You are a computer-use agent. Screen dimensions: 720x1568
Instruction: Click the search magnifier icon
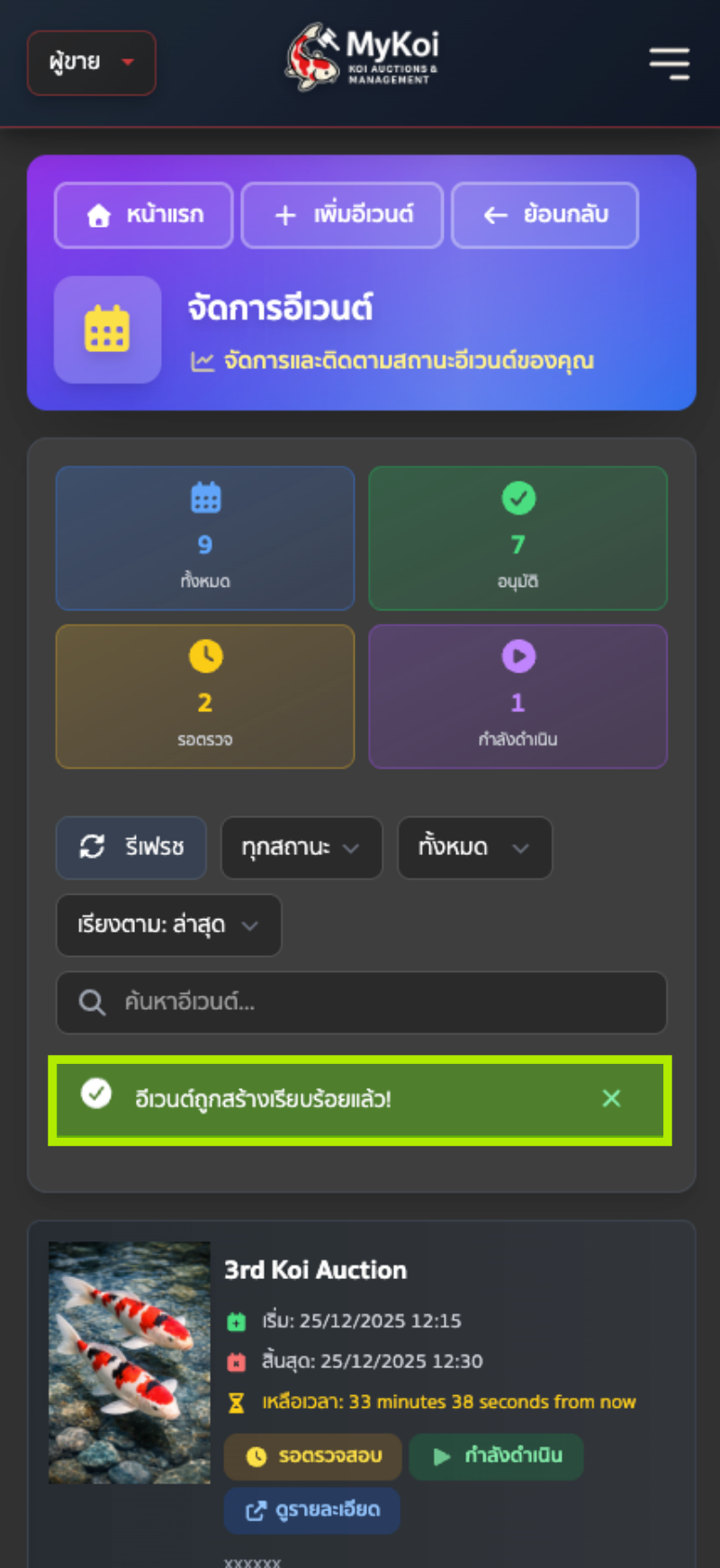(x=91, y=1002)
